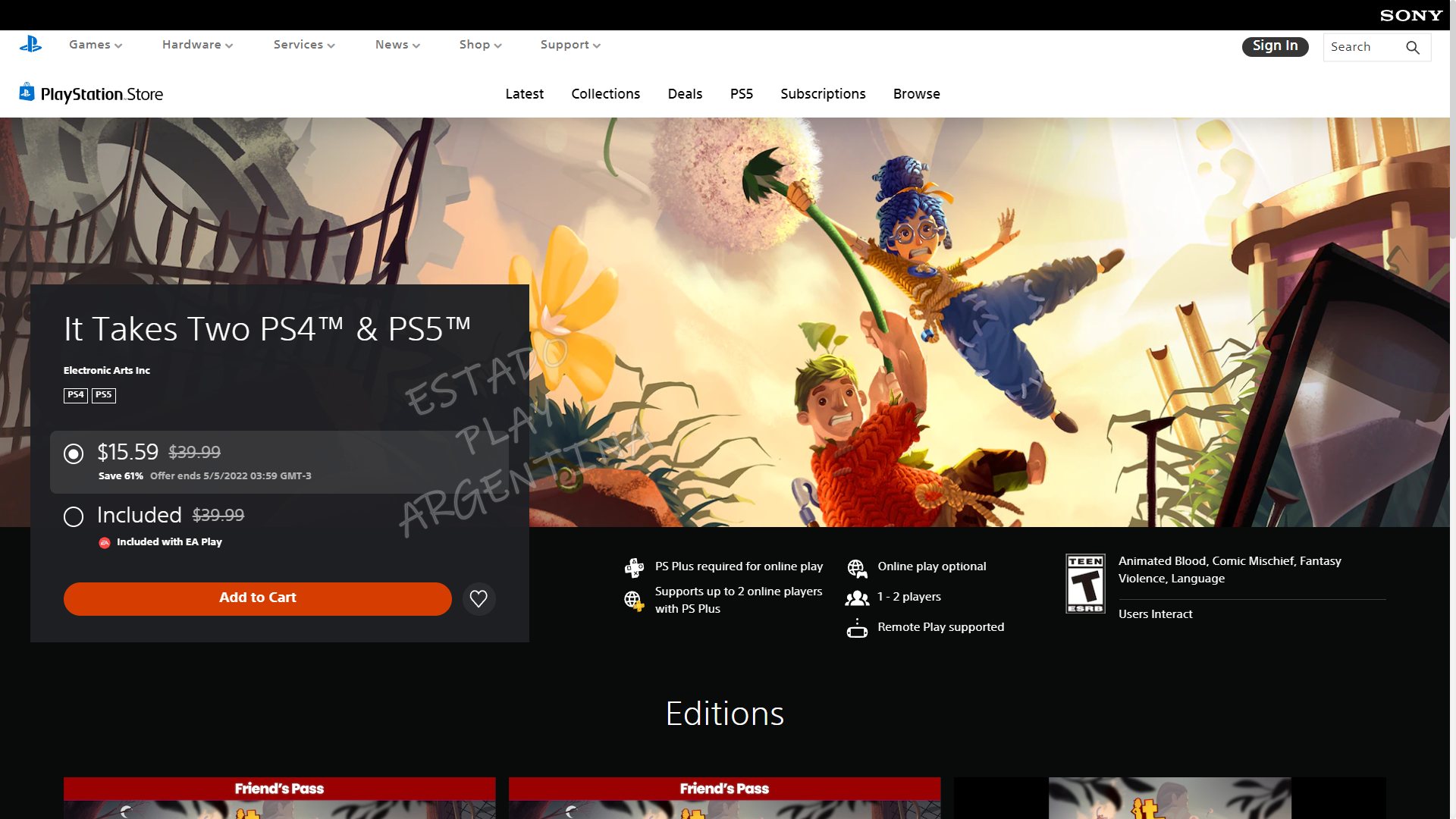Add game to wishlist heart icon
This screenshot has width=1456, height=819.
[x=479, y=598]
